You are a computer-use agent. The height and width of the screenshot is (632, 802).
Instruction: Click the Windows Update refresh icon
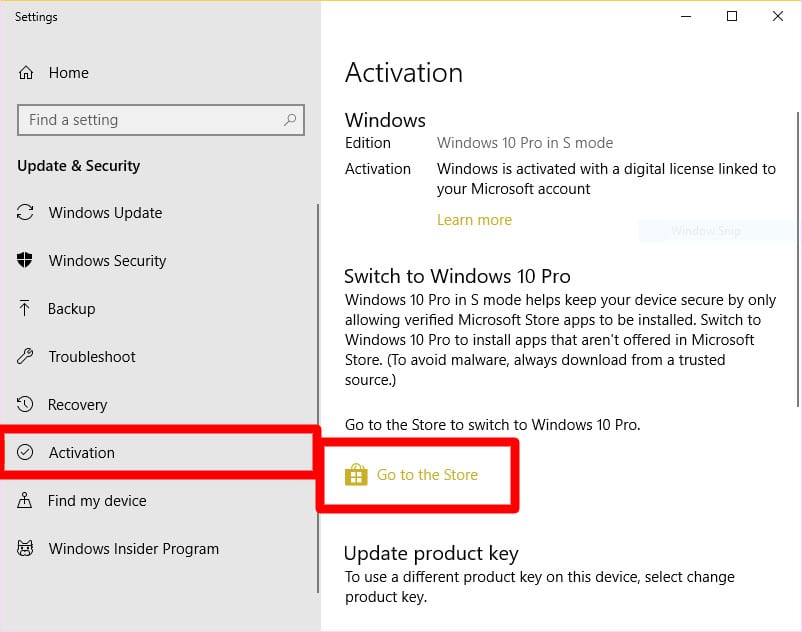click(x=25, y=212)
